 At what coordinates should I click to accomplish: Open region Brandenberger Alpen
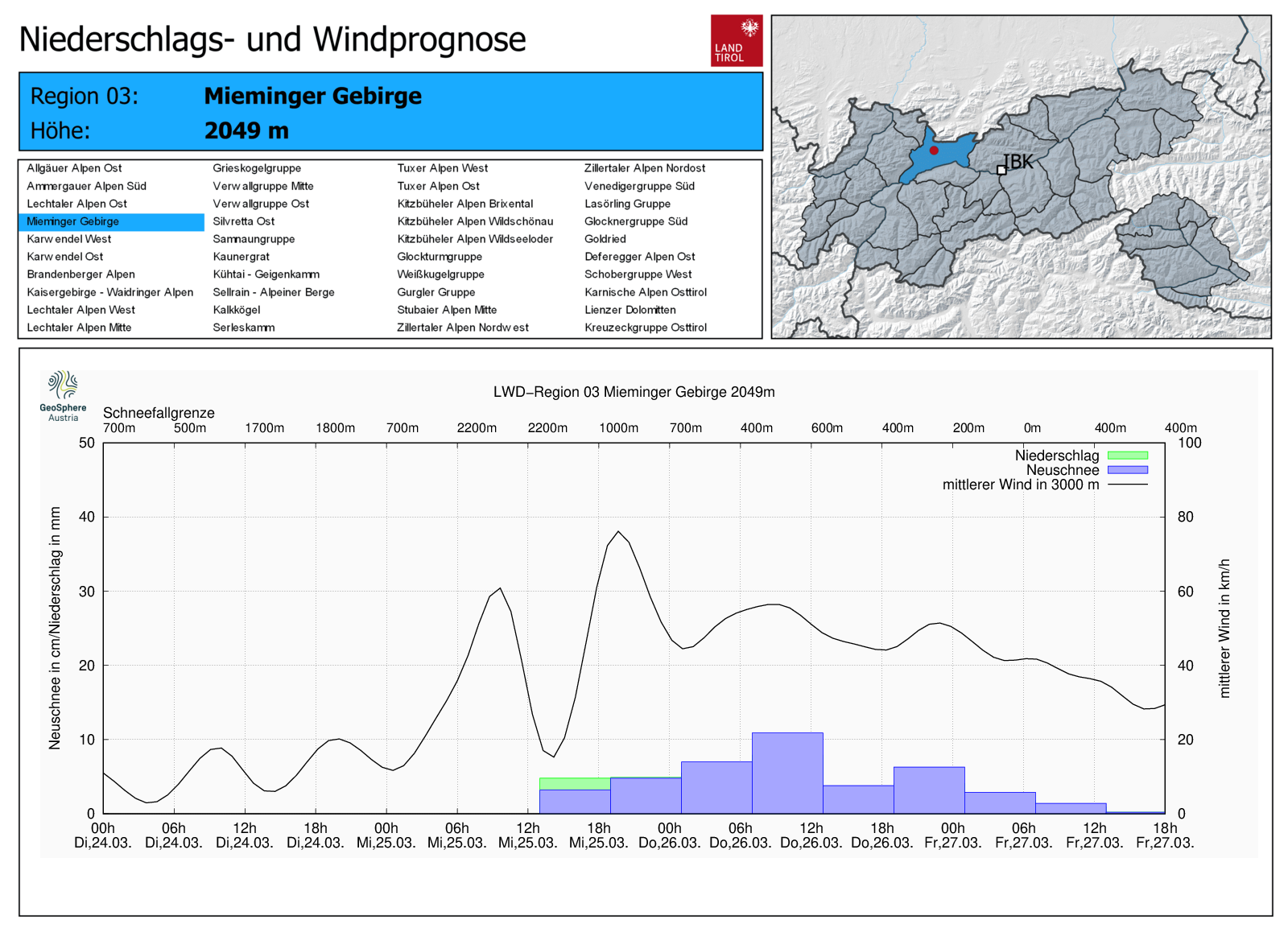pos(80,274)
